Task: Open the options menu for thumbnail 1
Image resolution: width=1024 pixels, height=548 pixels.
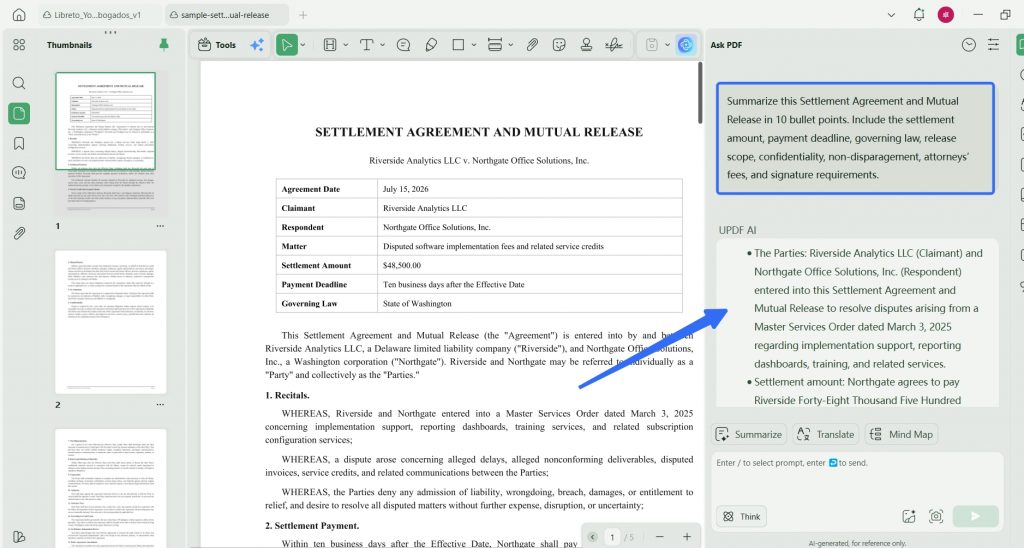Action: click(x=160, y=226)
